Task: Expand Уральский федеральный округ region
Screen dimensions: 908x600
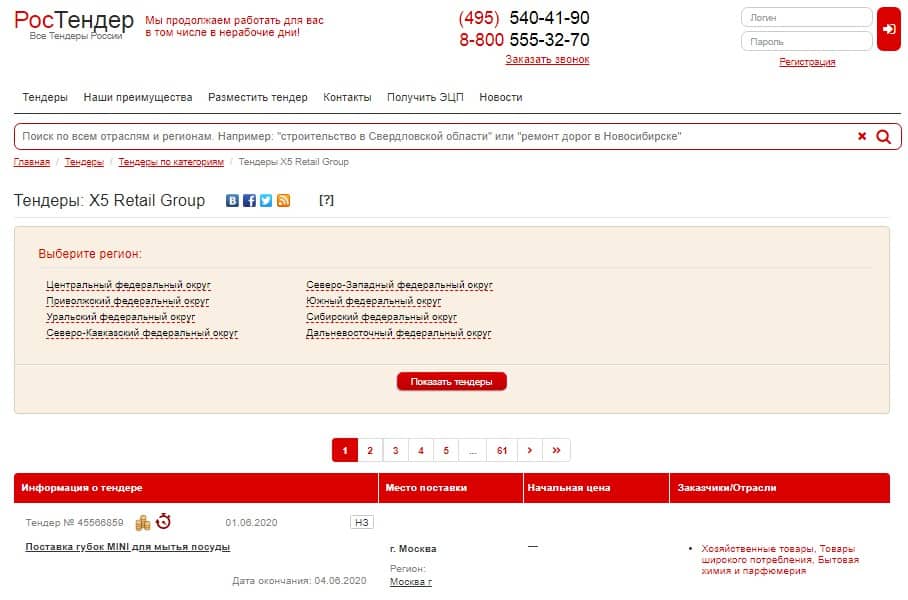Action: [x=120, y=317]
